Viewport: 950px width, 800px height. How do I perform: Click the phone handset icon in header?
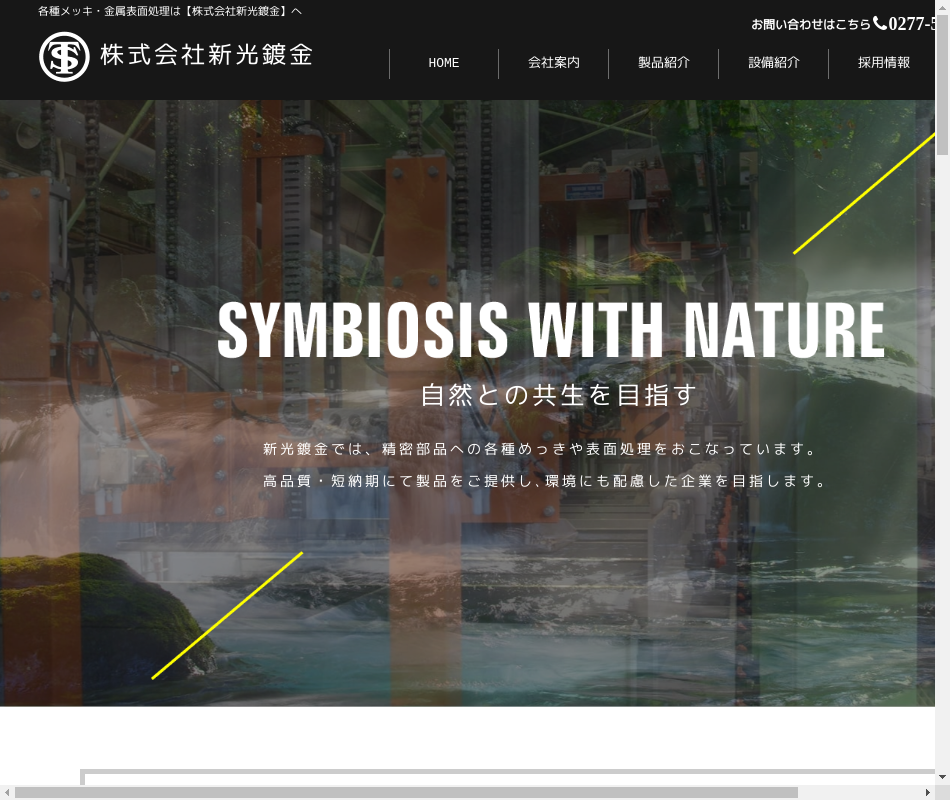(x=880, y=23)
